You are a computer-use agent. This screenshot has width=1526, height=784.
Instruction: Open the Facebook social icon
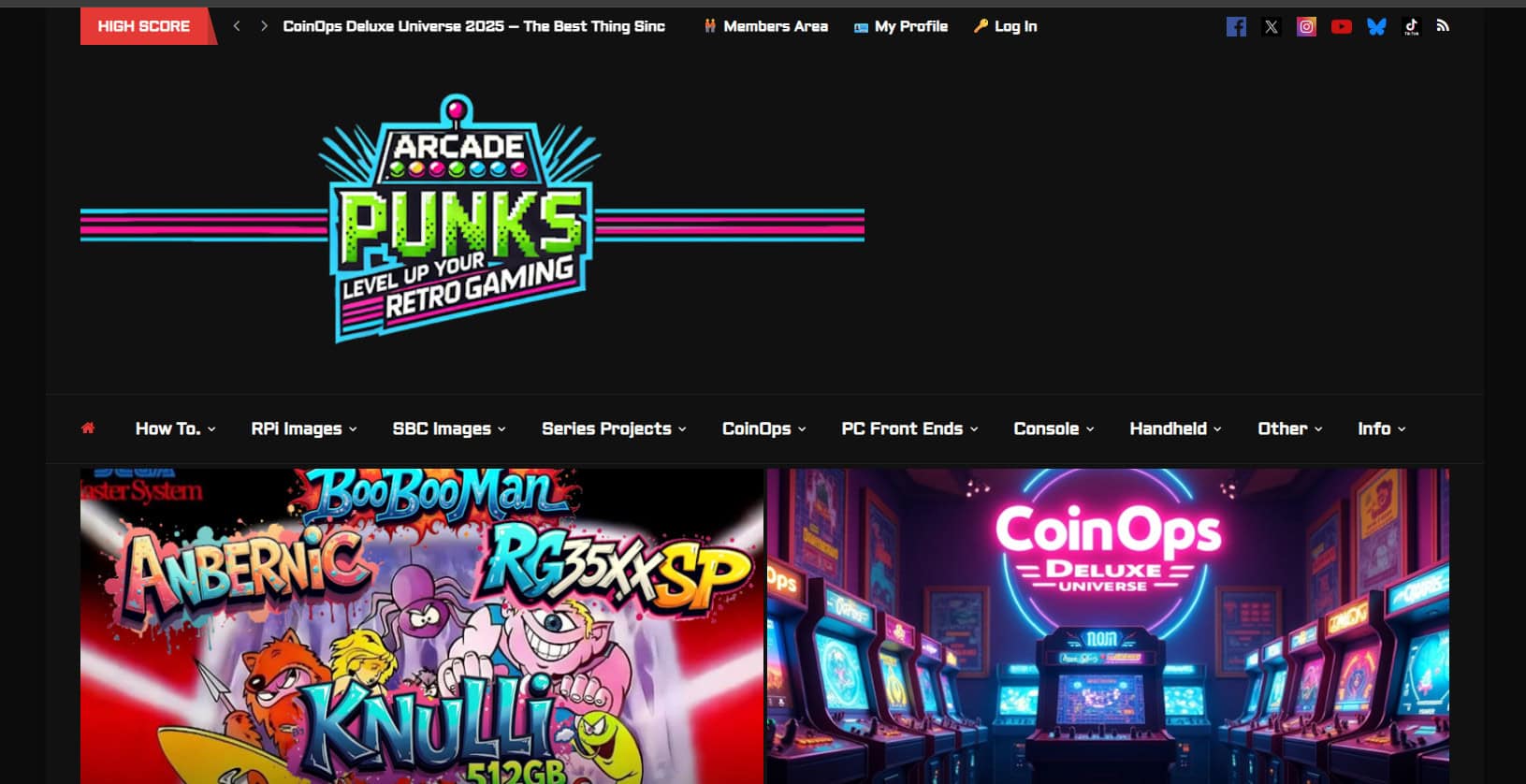pyautogui.click(x=1236, y=26)
